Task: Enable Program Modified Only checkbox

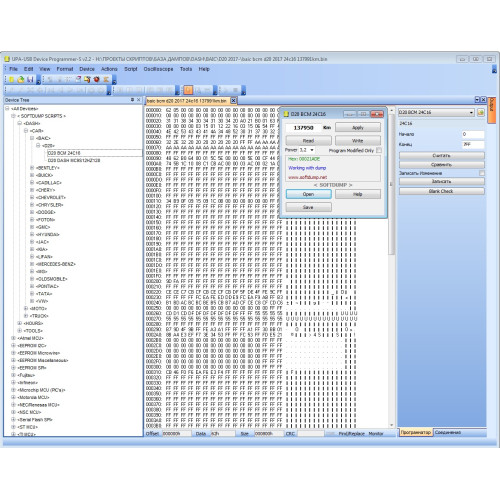Action: 379,150
